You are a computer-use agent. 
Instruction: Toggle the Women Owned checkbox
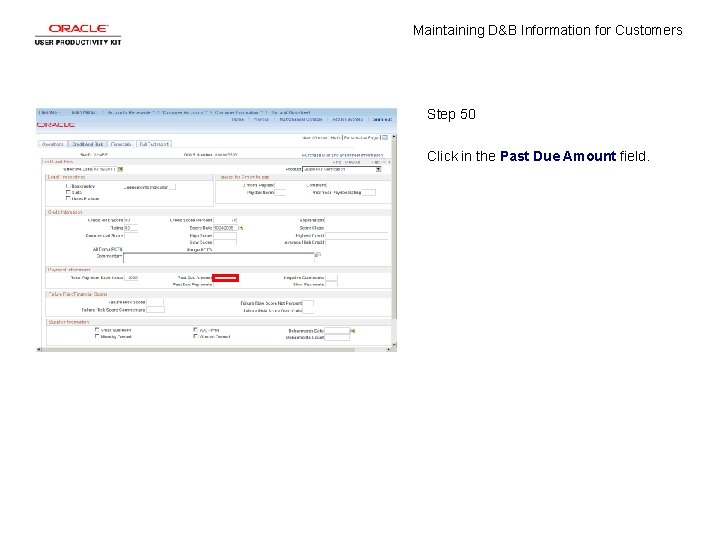196,336
